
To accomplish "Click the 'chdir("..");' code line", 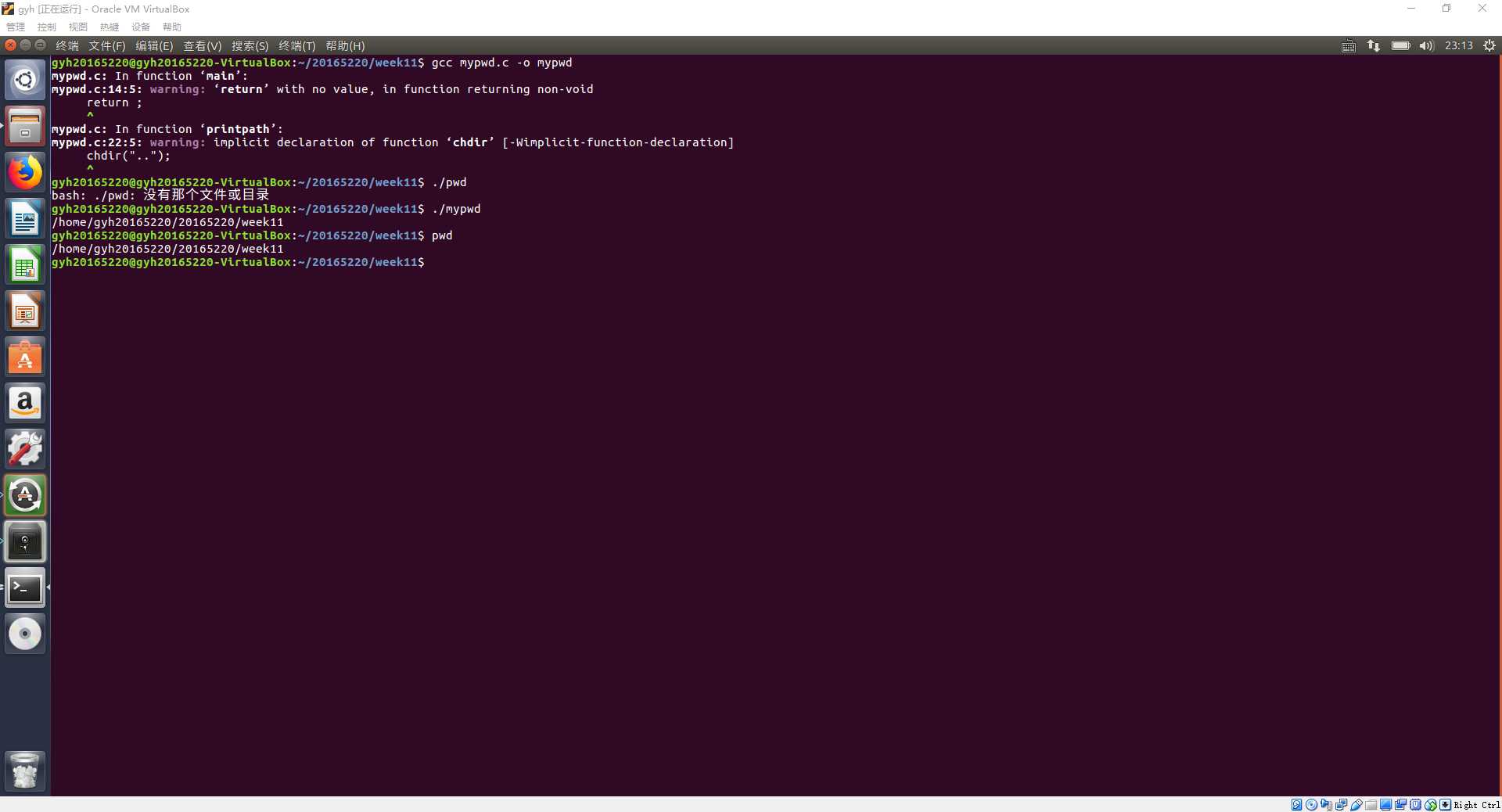I will pyautogui.click(x=128, y=156).
